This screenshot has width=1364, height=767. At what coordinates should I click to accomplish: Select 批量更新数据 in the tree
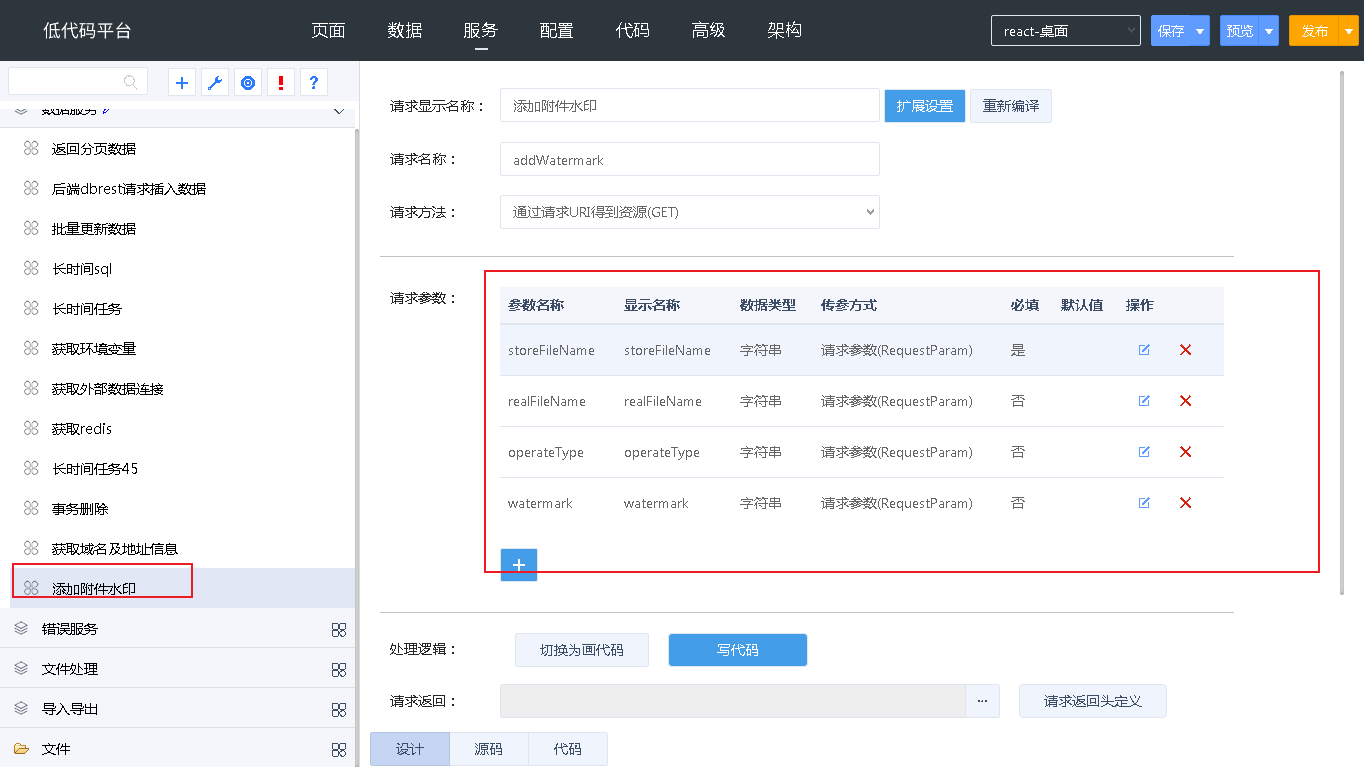point(94,229)
